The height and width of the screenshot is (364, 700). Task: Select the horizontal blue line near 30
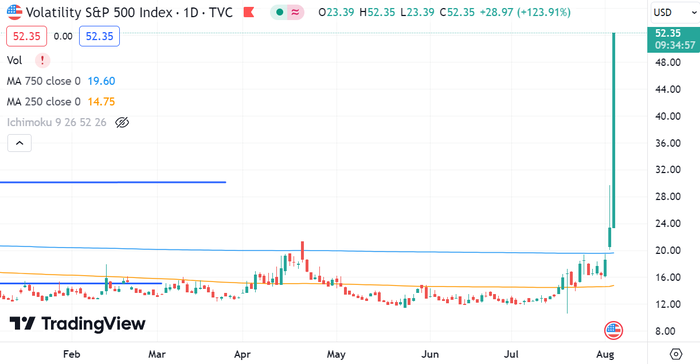[113, 182]
